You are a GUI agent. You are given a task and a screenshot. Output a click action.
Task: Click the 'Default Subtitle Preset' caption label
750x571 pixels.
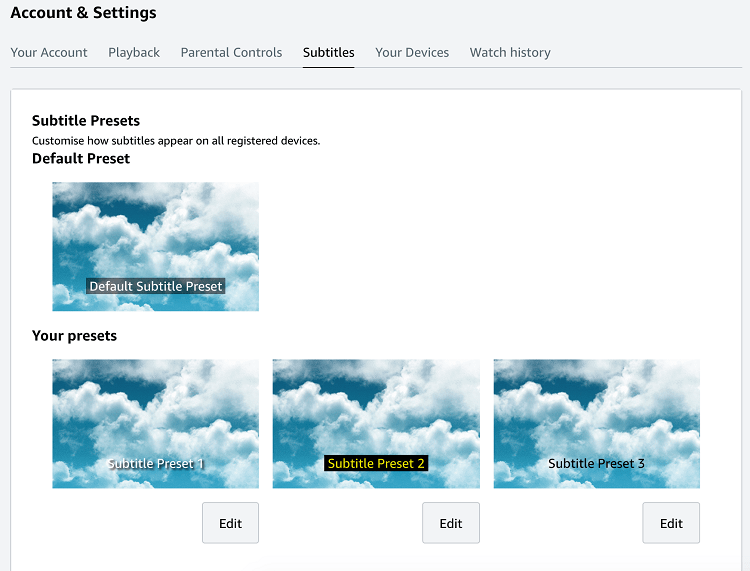(156, 286)
